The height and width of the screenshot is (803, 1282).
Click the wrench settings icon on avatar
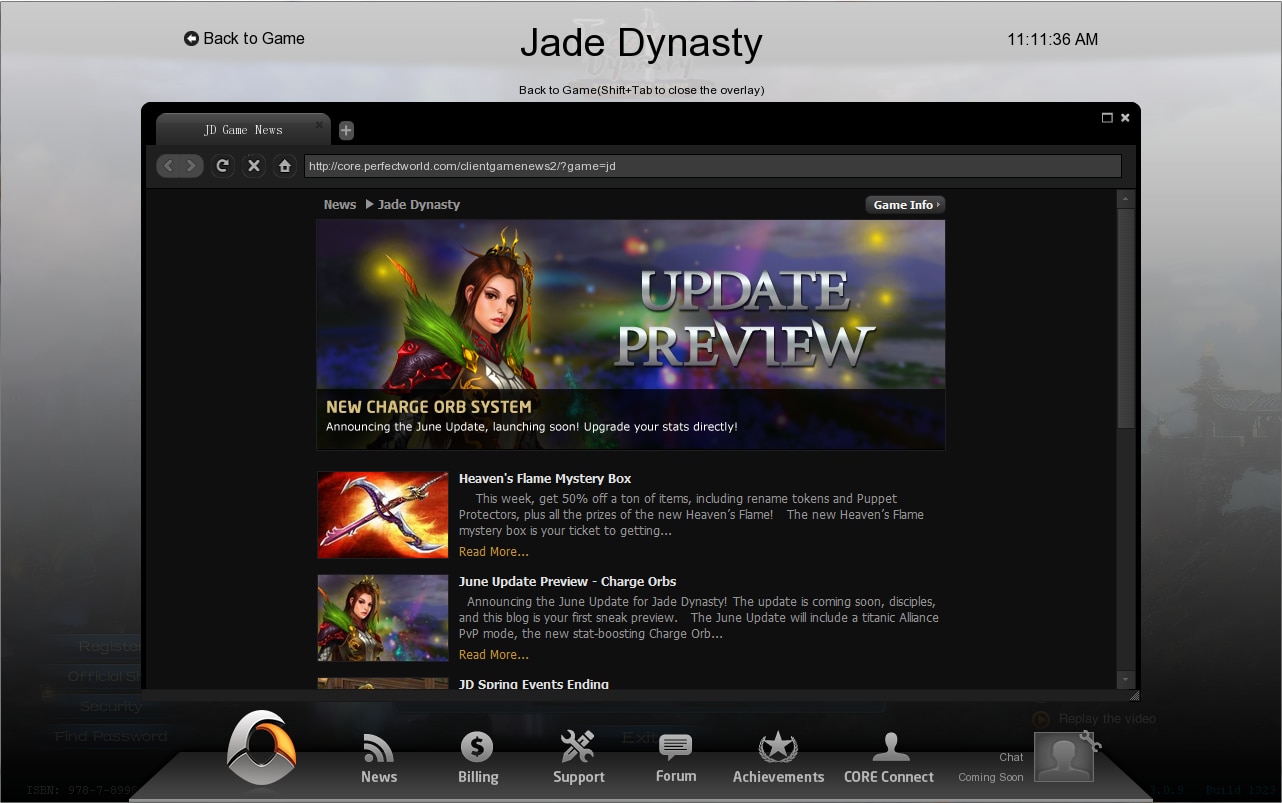(1090, 741)
